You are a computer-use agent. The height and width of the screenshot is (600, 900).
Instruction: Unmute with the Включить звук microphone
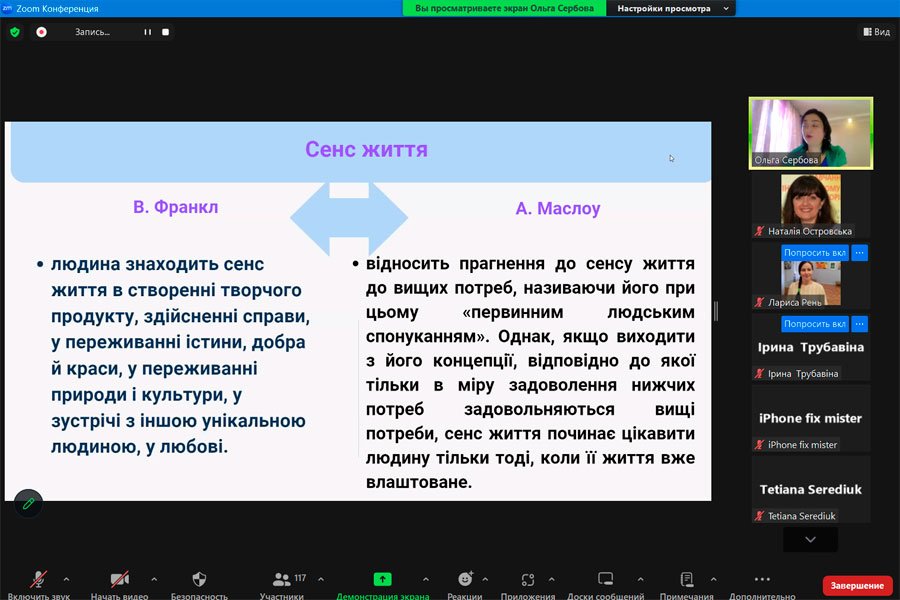(x=38, y=584)
